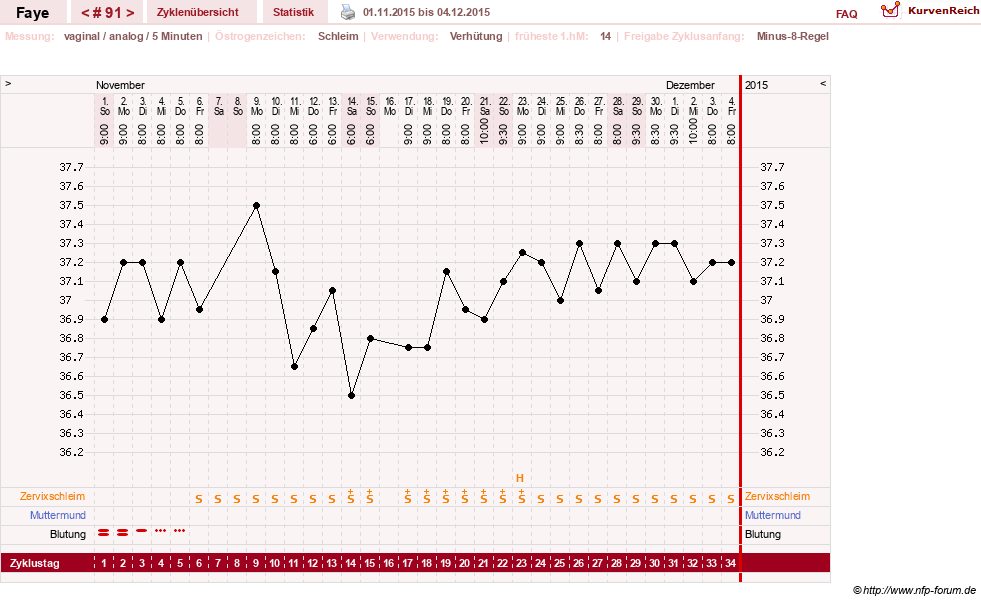Viewport: 981px width, 602px height.
Task: Click the S mucus symbol on day 34
Action: click(731, 499)
